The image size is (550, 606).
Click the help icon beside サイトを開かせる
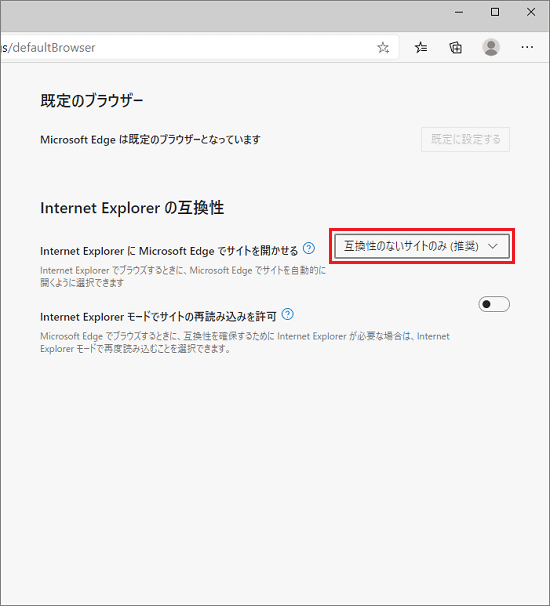pyautogui.click(x=309, y=248)
